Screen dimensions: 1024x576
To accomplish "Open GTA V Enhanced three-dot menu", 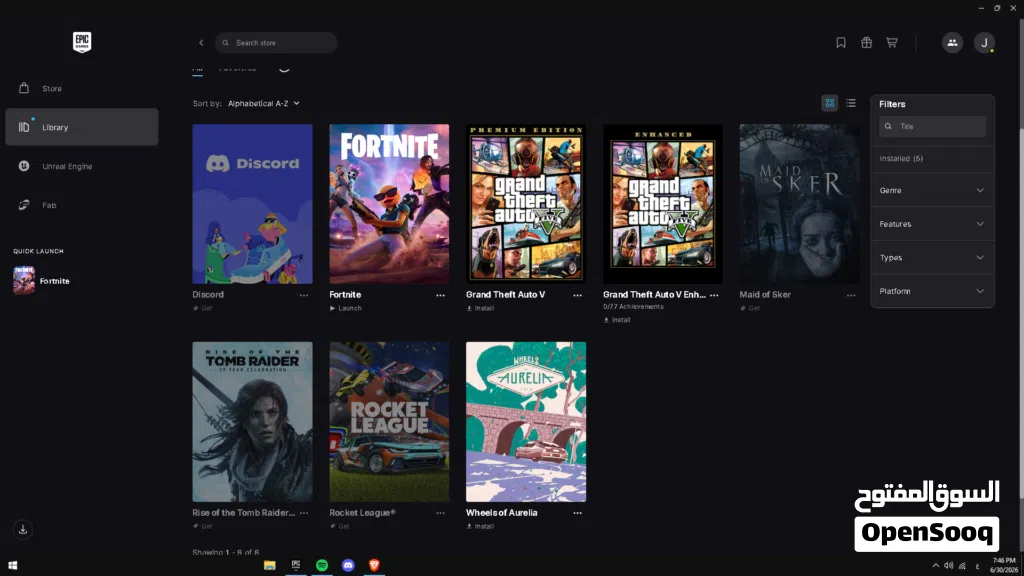I will pyautogui.click(x=714, y=295).
